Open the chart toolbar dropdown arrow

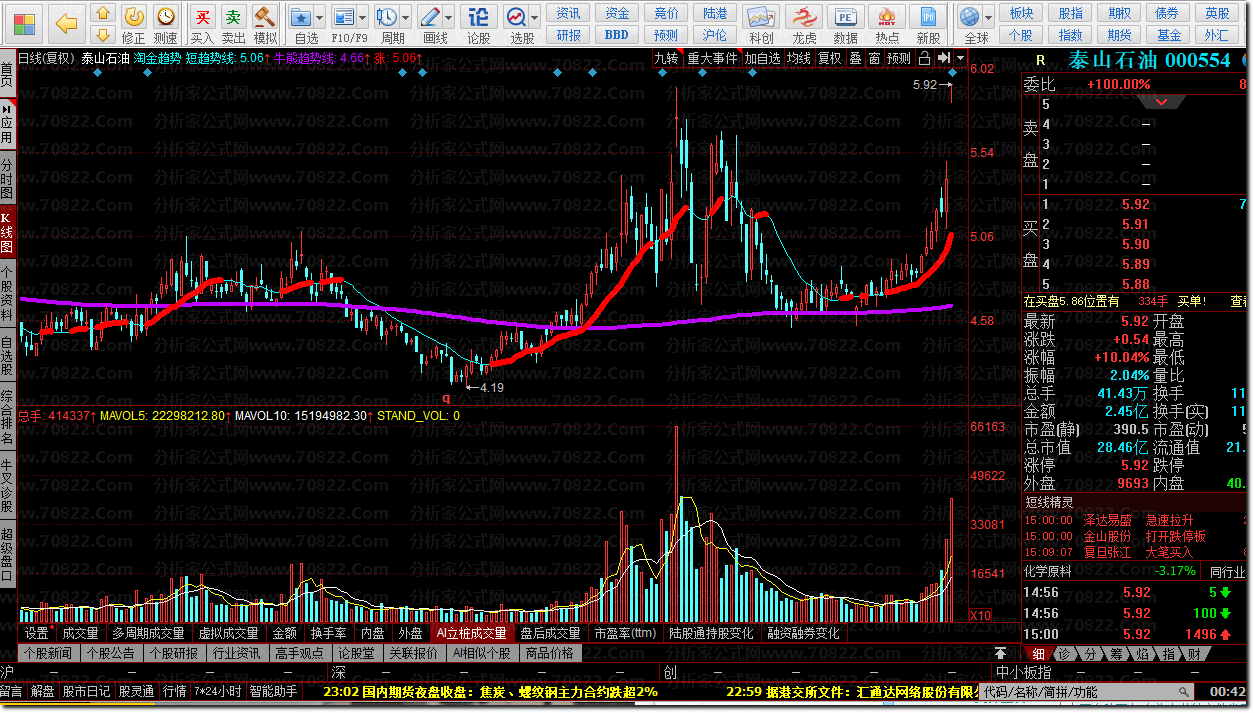[x=961, y=58]
